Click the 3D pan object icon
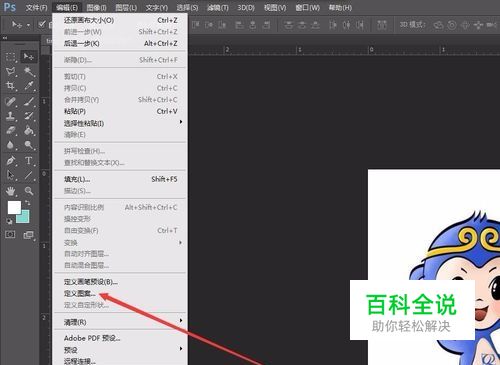Screen dimensions: 500x365 coord(465,25)
